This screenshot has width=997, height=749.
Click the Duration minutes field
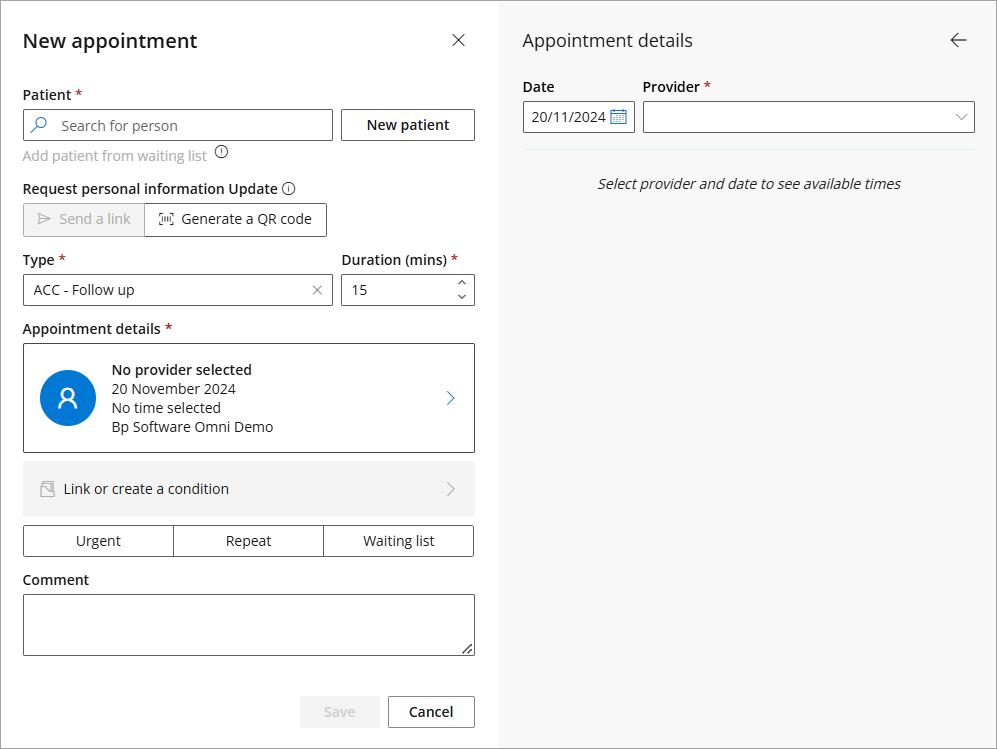pos(408,290)
